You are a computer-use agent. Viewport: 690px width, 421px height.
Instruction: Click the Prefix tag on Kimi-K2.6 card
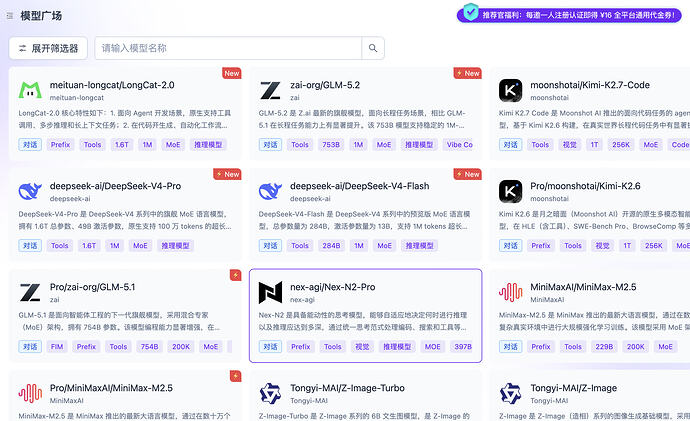[x=541, y=245]
